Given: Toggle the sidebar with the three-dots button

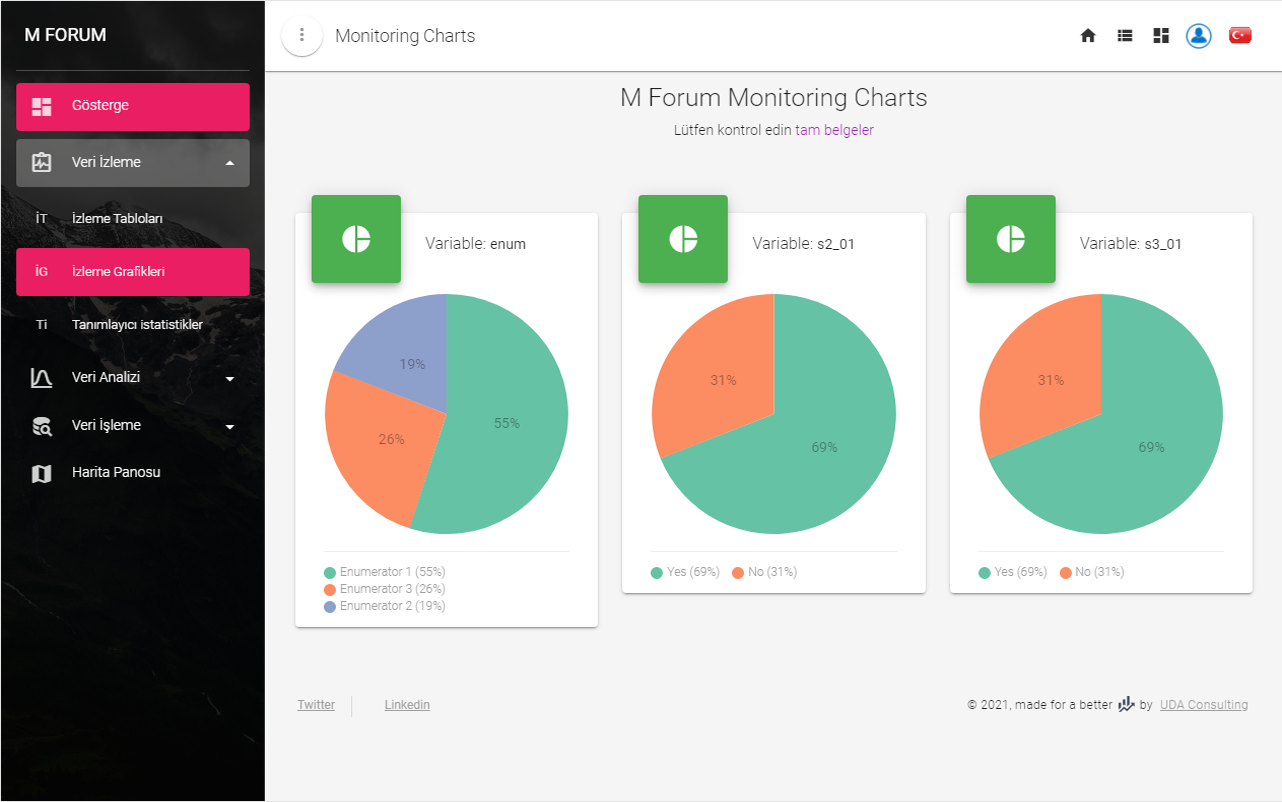Looking at the screenshot, I should pos(302,36).
